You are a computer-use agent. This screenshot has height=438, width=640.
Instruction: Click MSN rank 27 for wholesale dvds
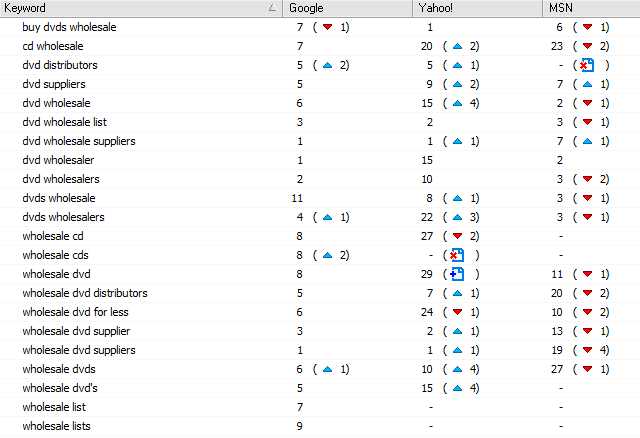tap(557, 369)
